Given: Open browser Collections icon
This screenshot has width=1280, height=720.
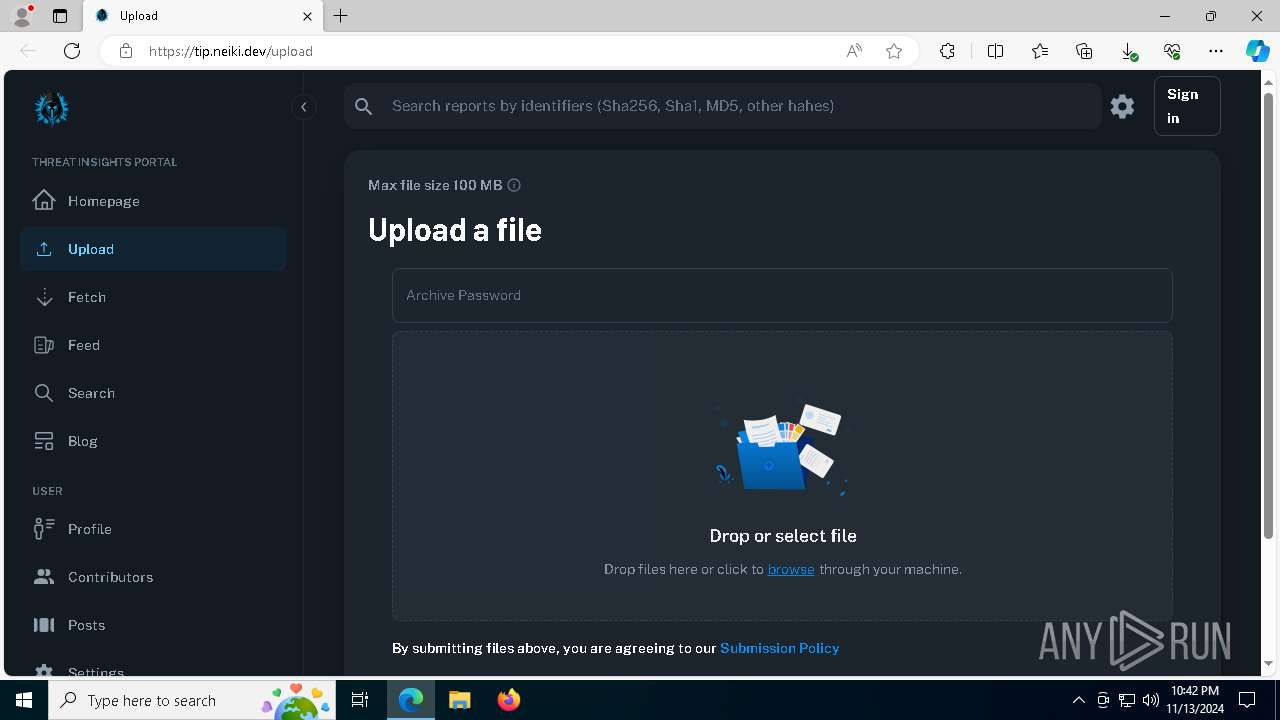Looking at the screenshot, I should (1084, 51).
